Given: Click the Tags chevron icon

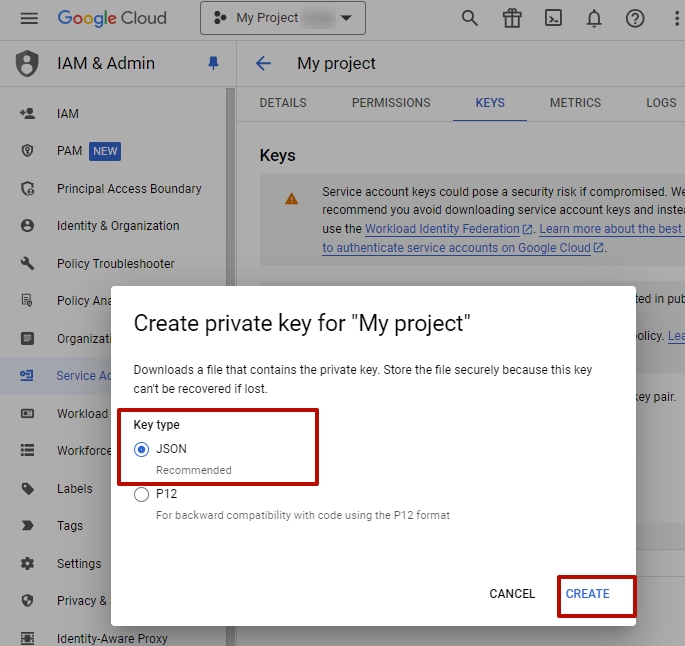Looking at the screenshot, I should pyautogui.click(x=27, y=525).
